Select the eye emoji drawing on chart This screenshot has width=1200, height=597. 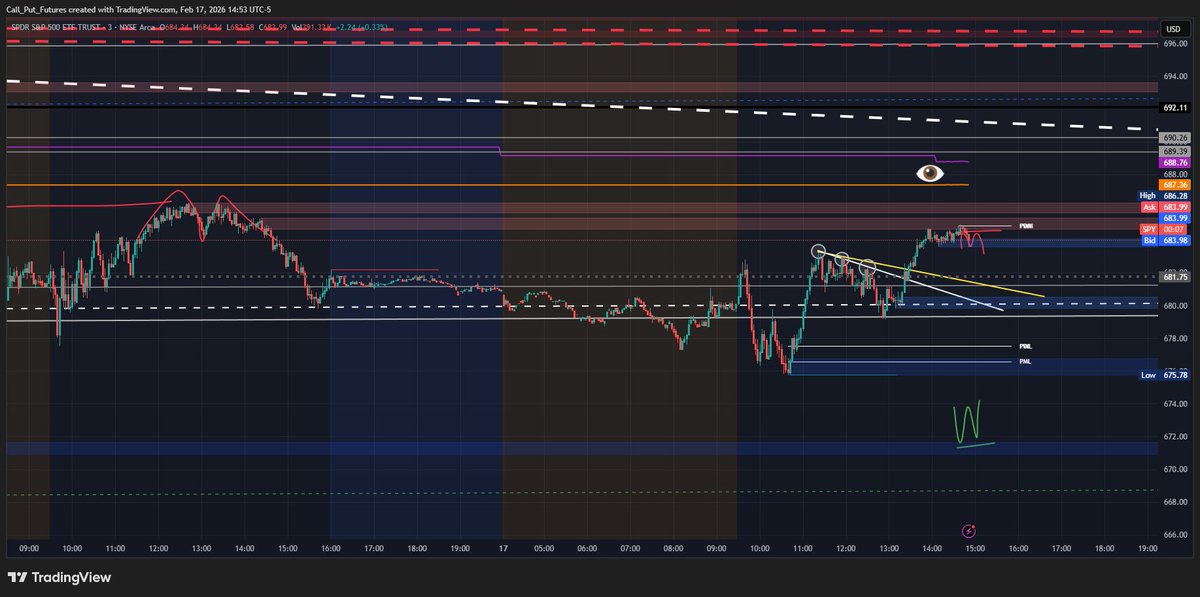click(x=930, y=173)
